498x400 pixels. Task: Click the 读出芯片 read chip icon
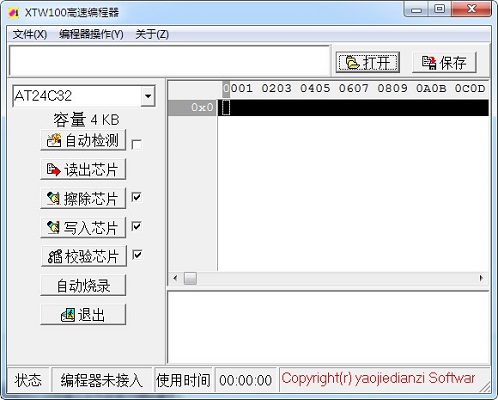[53, 170]
